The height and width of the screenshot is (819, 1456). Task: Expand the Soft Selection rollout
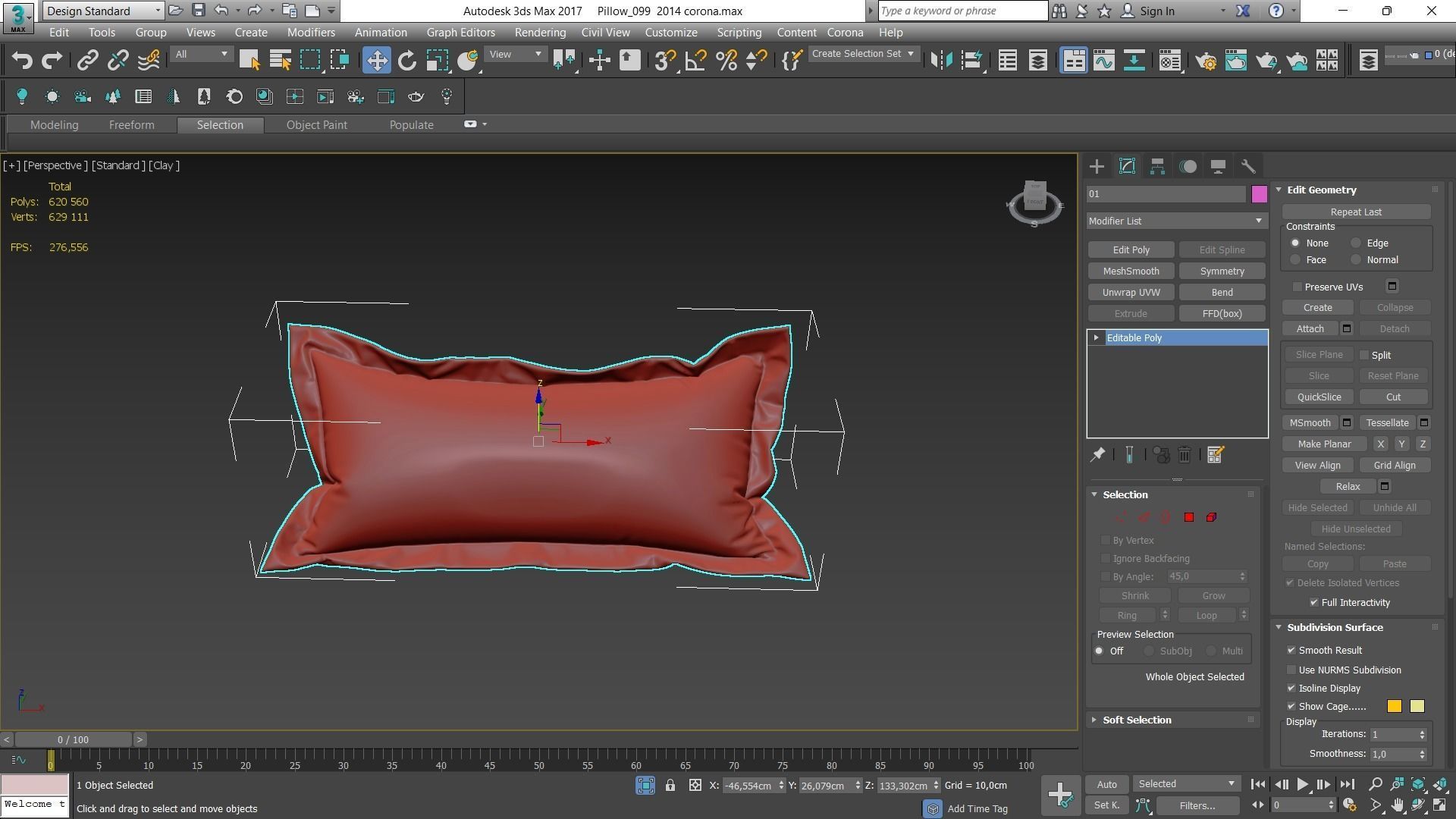click(1137, 720)
